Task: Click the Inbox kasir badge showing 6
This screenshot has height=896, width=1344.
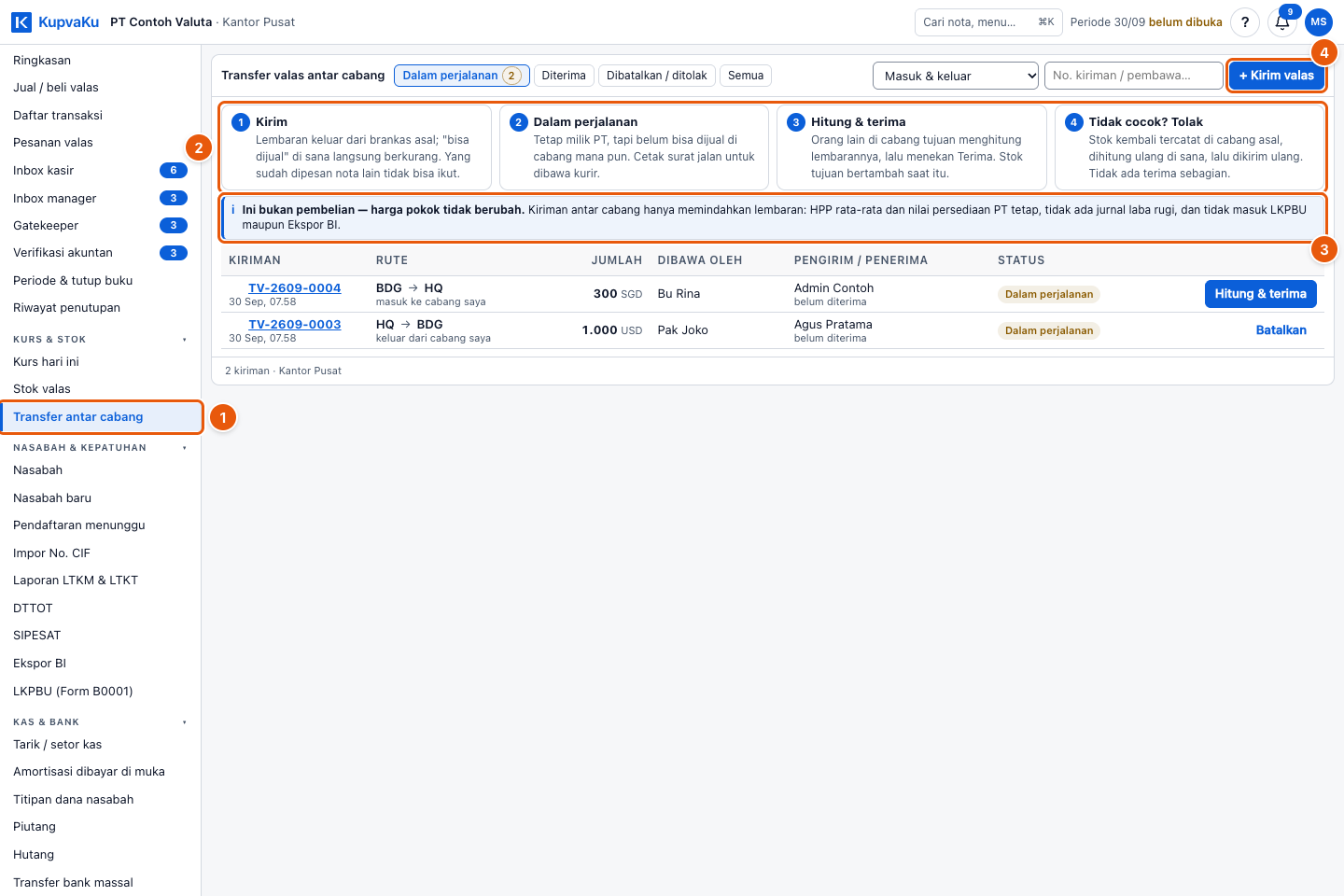Action: click(174, 171)
